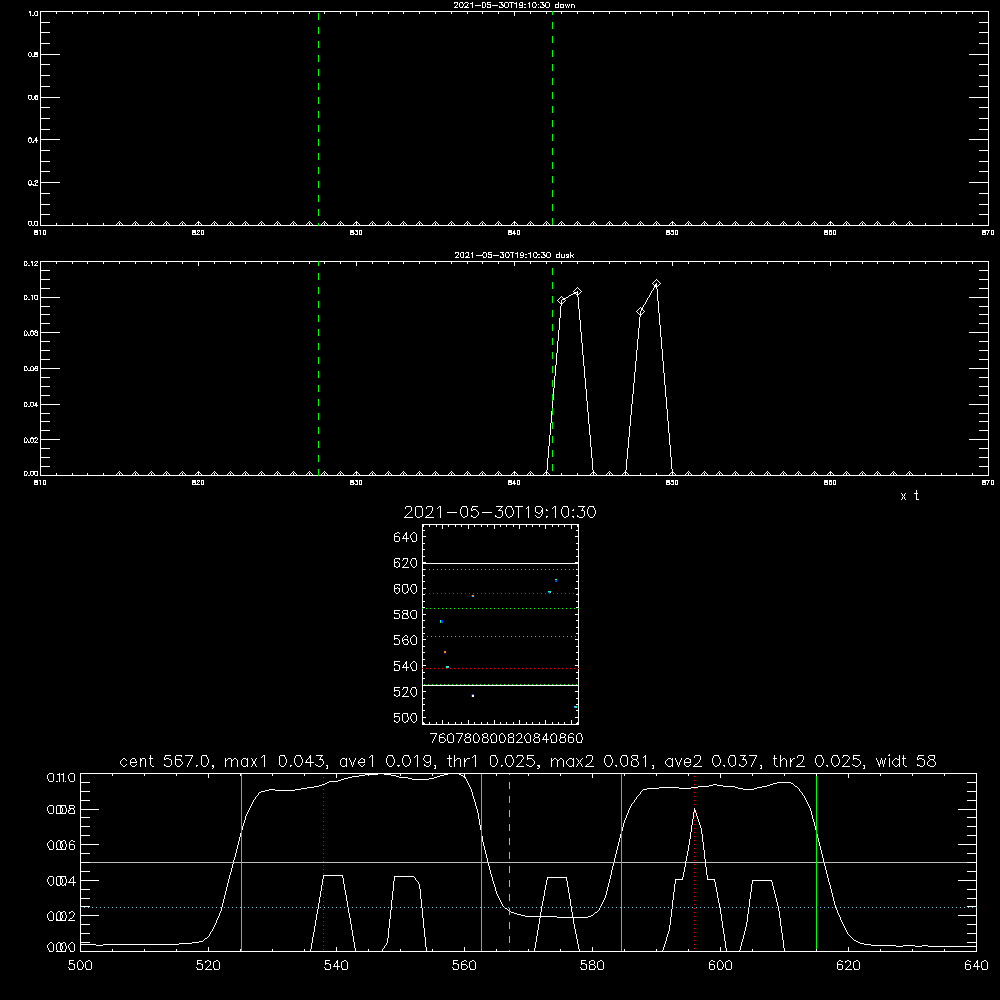Click the '640' y-axis label of the scatter plot

(x=406, y=538)
